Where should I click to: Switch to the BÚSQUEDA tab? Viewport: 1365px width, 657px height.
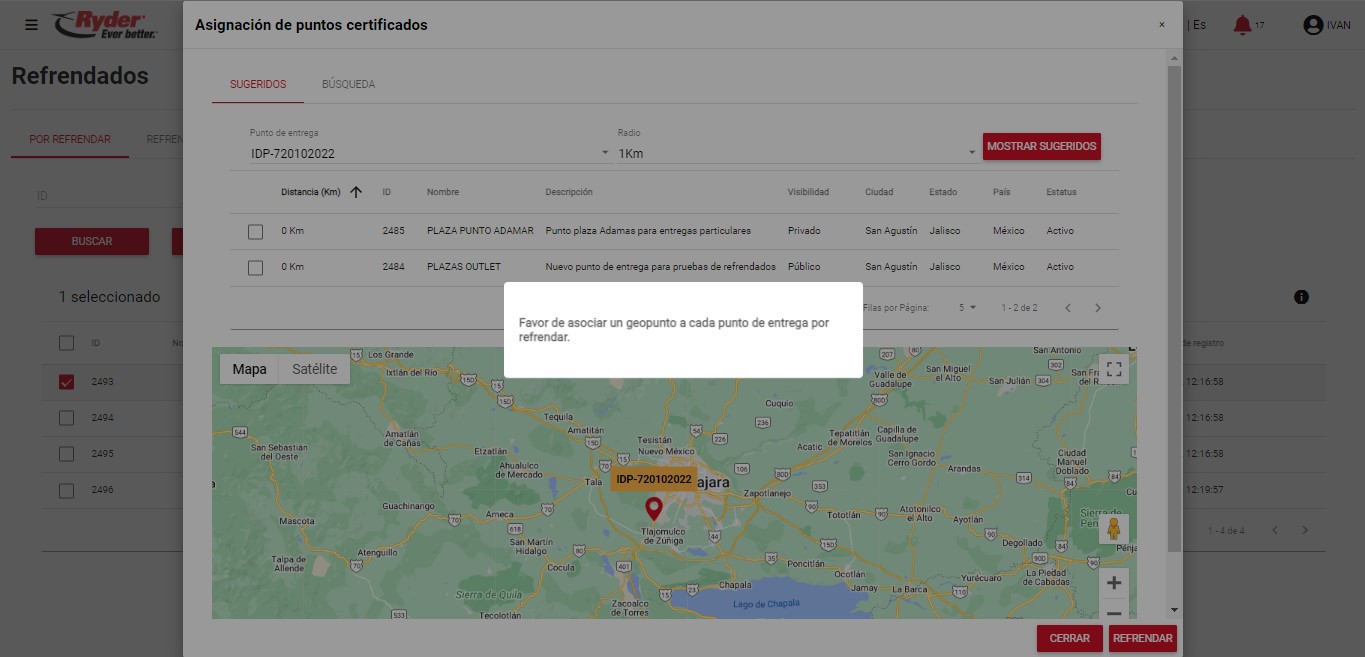click(x=348, y=84)
